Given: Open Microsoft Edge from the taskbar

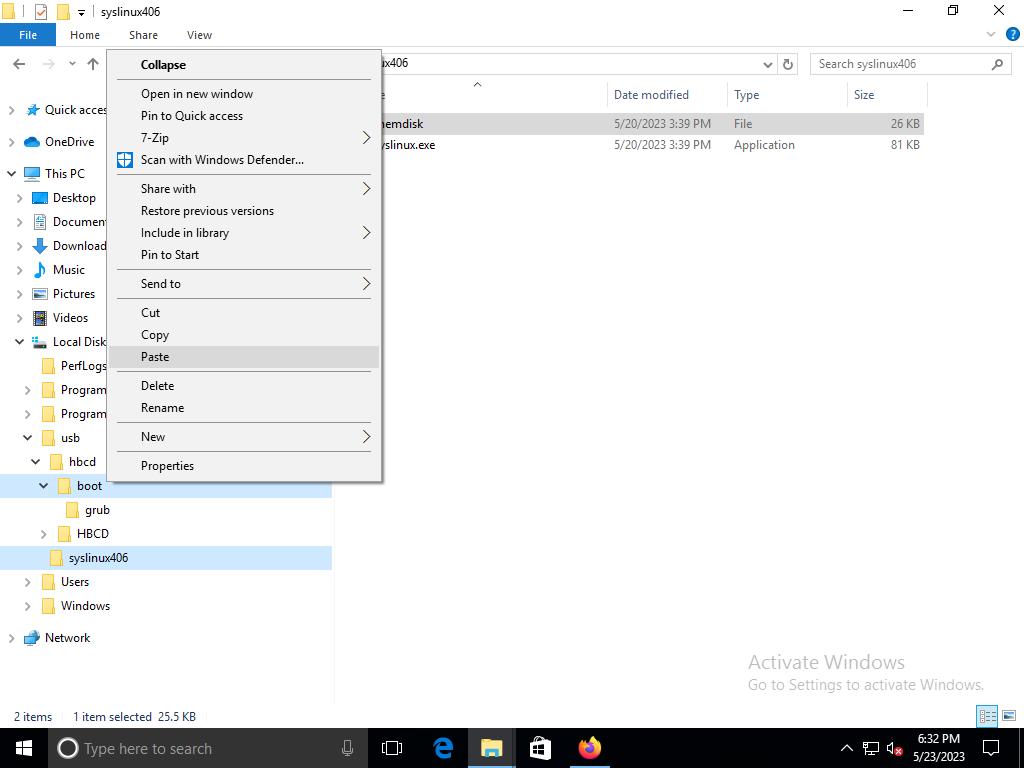Looking at the screenshot, I should tap(443, 748).
